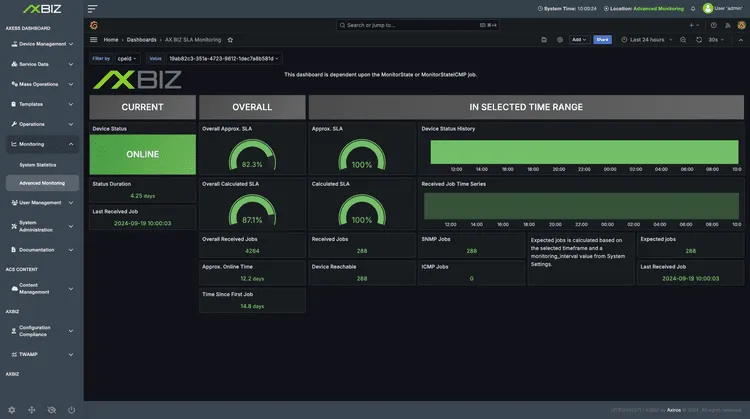Collapse the AXBIZ left sidebar
The width and height of the screenshot is (750, 419).
(92, 8)
